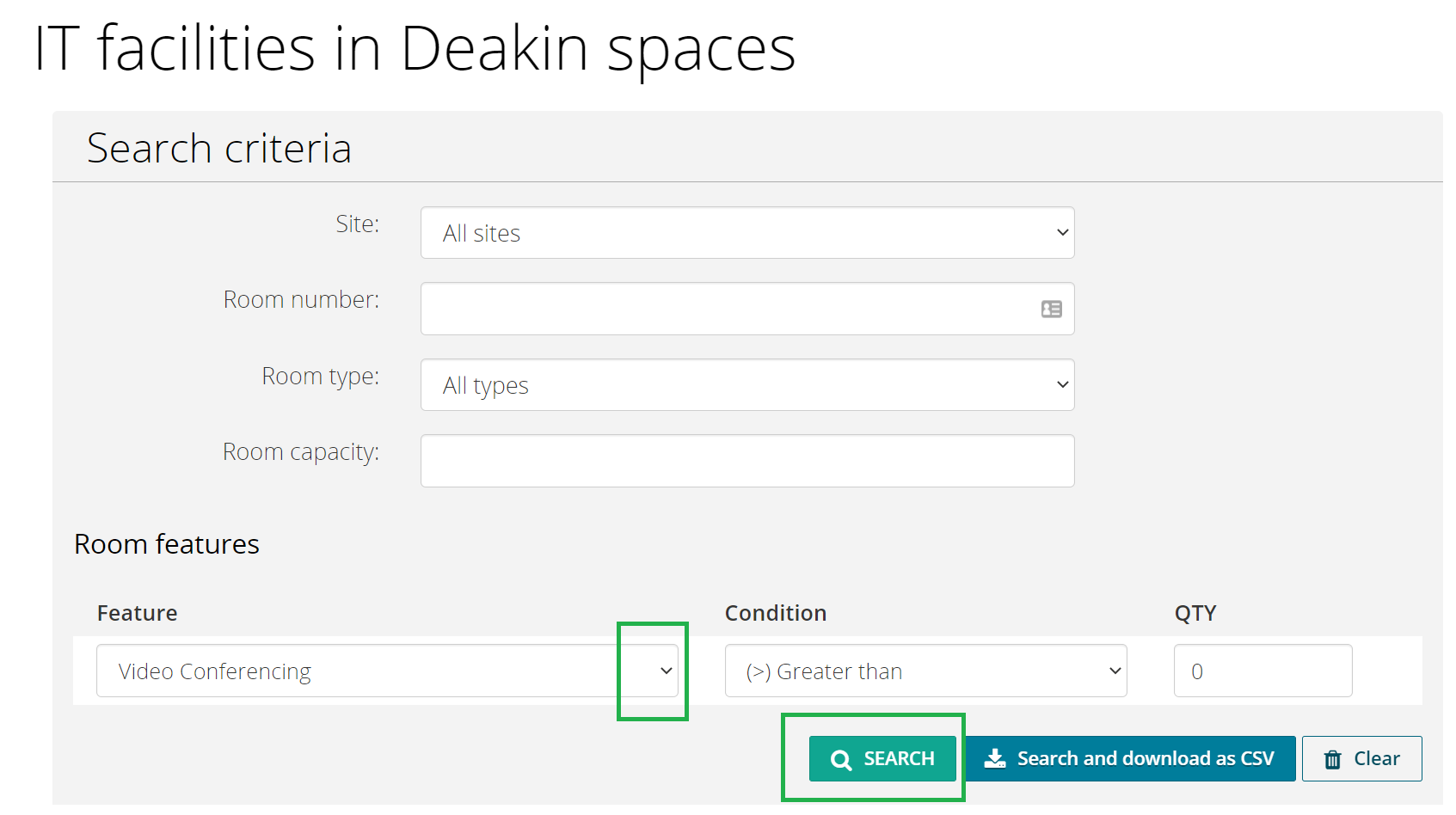Click the QTY field showing 0
This screenshot has width=1456, height=815.
pyautogui.click(x=1262, y=671)
